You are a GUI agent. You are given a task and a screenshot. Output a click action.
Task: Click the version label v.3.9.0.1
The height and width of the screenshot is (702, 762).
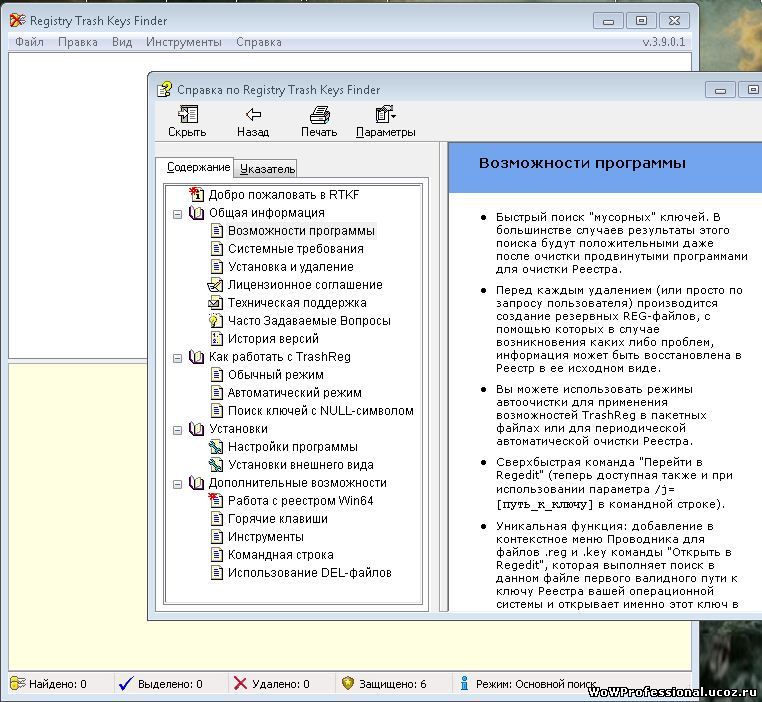click(664, 42)
